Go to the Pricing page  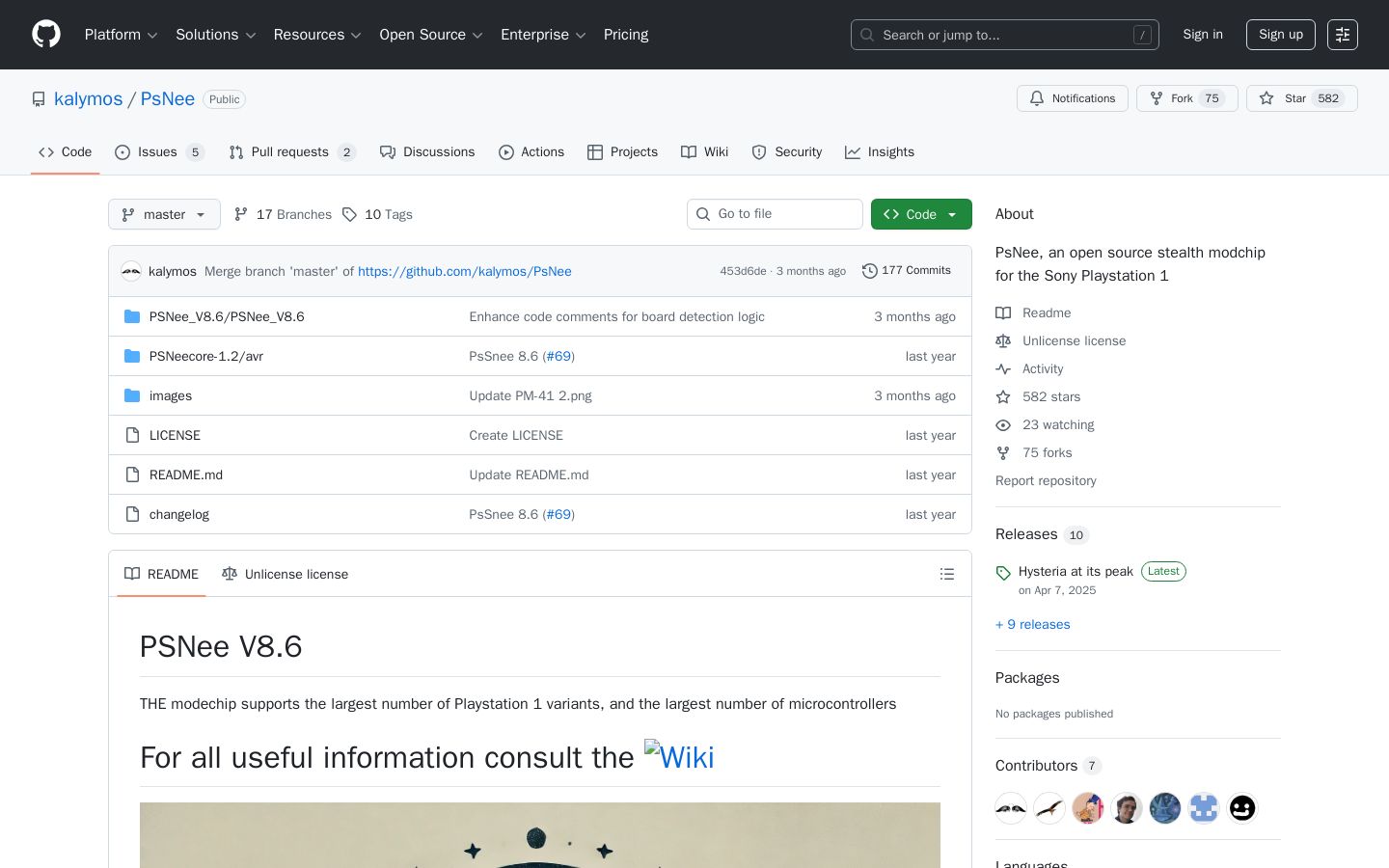click(x=626, y=35)
